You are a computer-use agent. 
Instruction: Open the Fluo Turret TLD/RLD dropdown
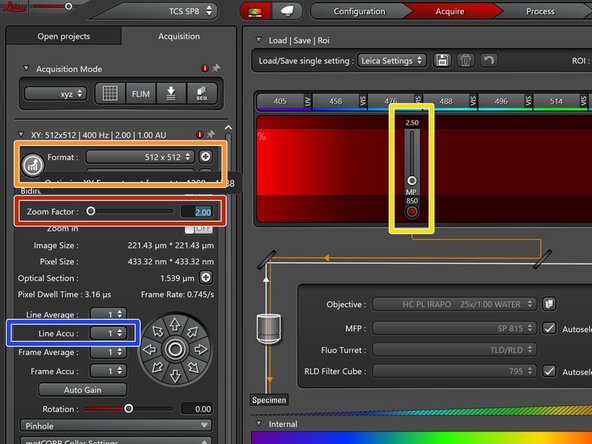pyautogui.click(x=454, y=350)
